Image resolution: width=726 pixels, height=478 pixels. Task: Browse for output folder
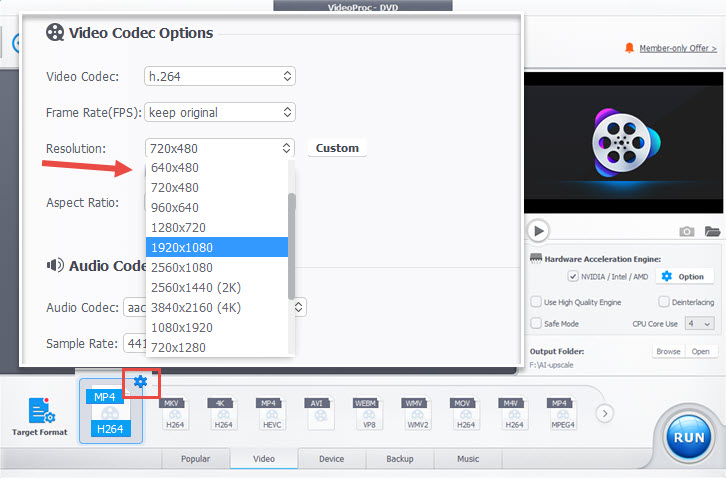coord(668,352)
